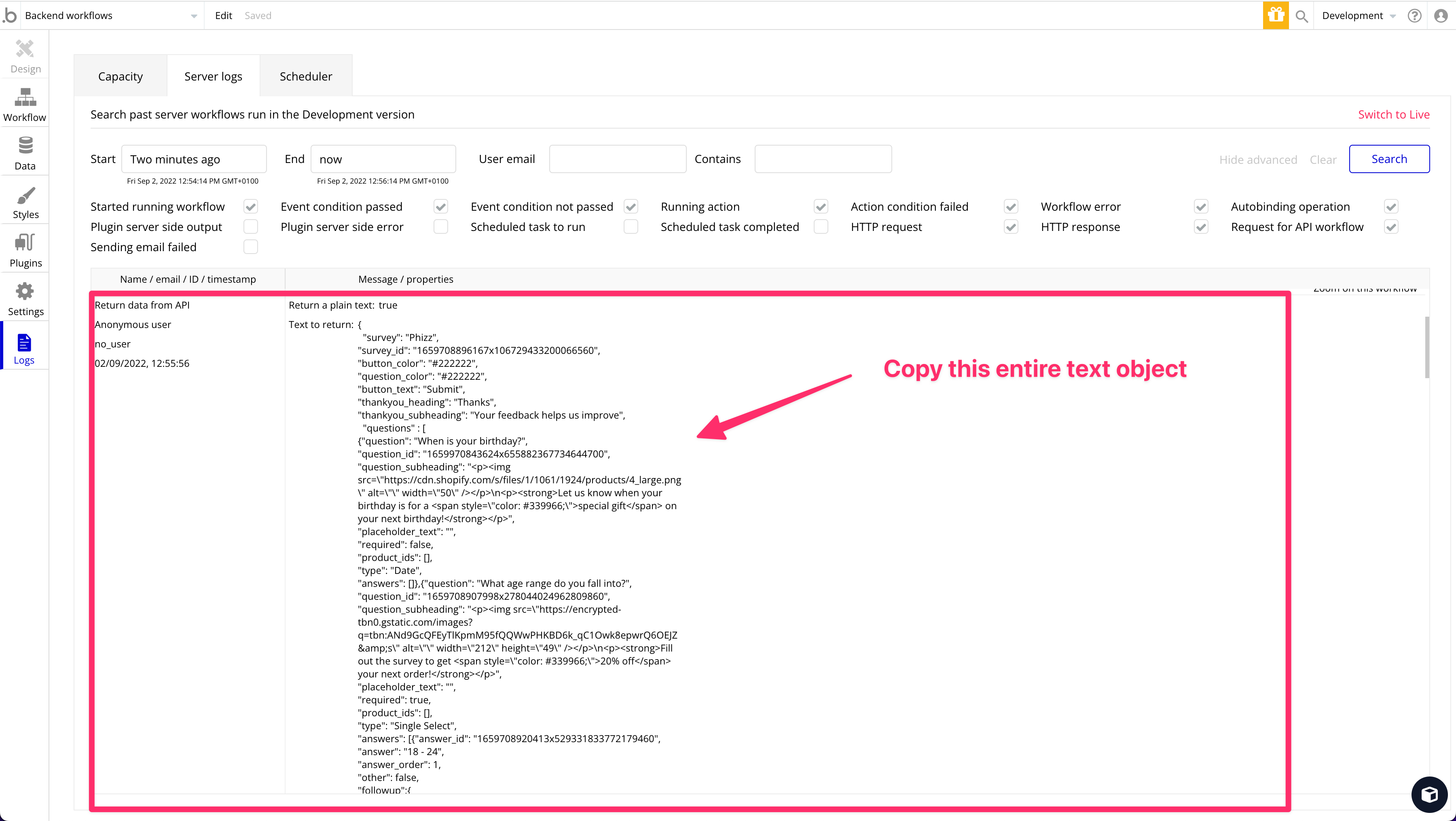Enable the Plugin server side output filter

tap(251, 226)
